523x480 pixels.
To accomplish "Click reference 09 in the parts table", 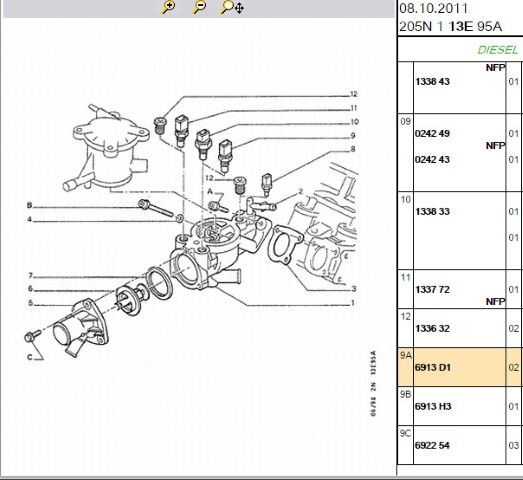I will [405, 122].
